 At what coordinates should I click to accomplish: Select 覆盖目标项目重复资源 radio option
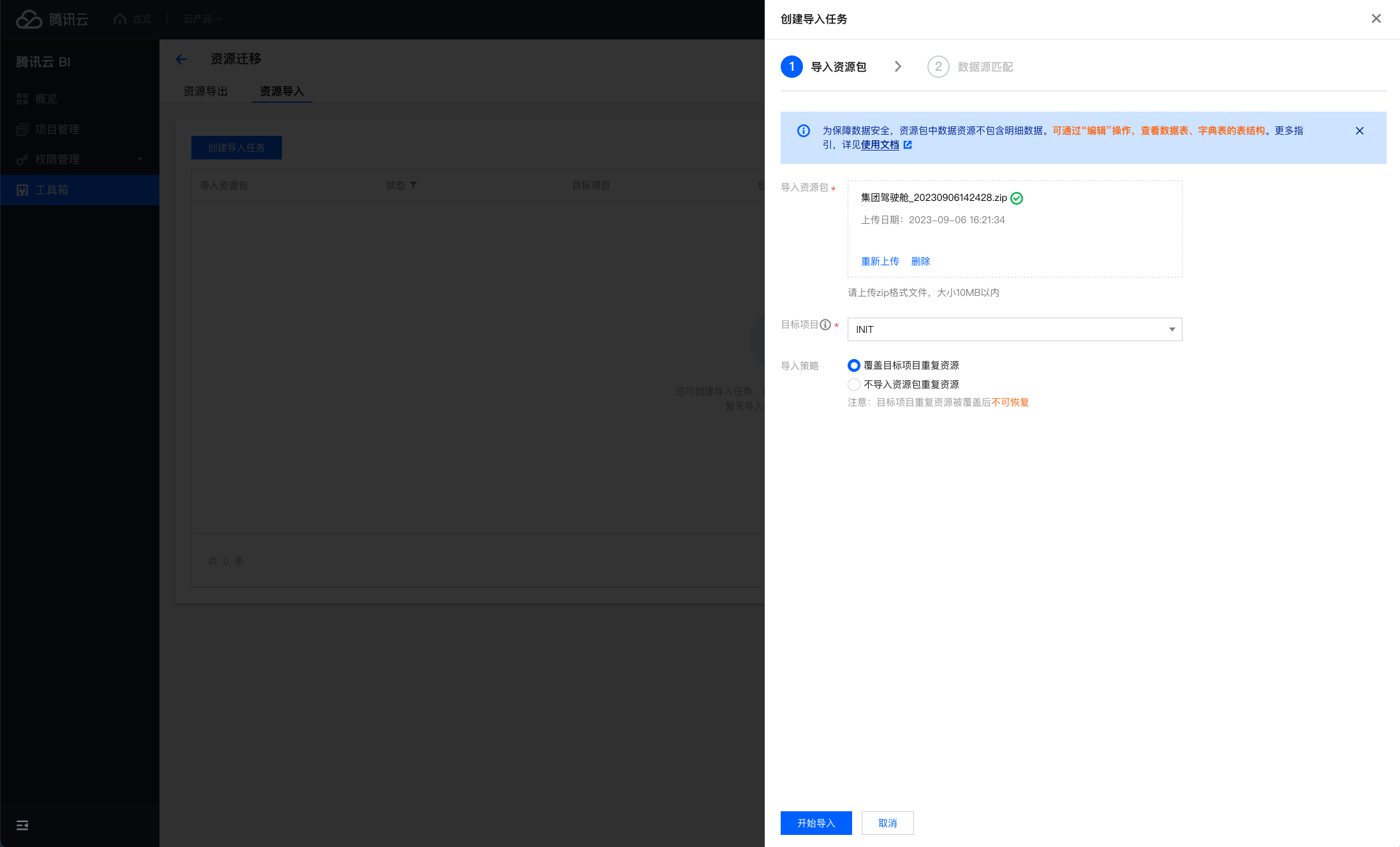(853, 365)
